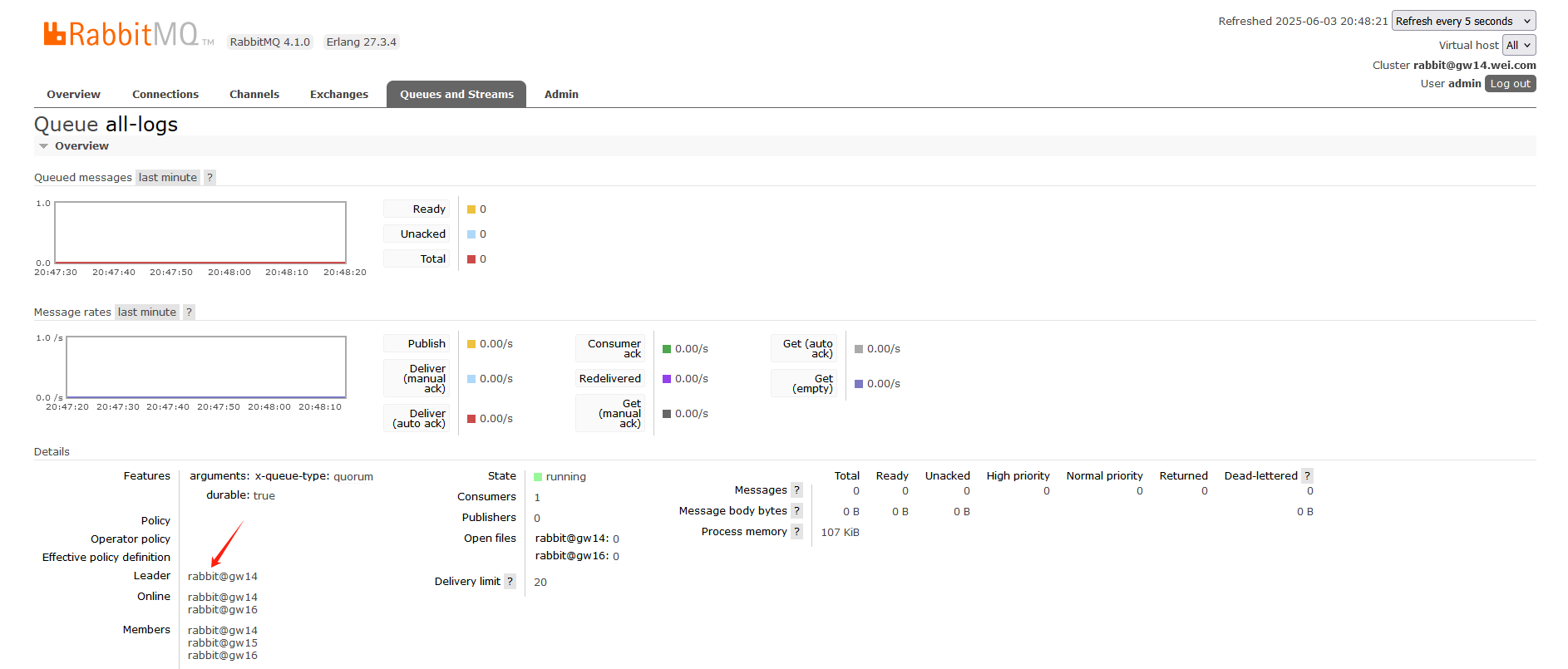This screenshot has width=1568, height=669.
Task: Click Consumer ack green swatch
Action: click(x=667, y=349)
